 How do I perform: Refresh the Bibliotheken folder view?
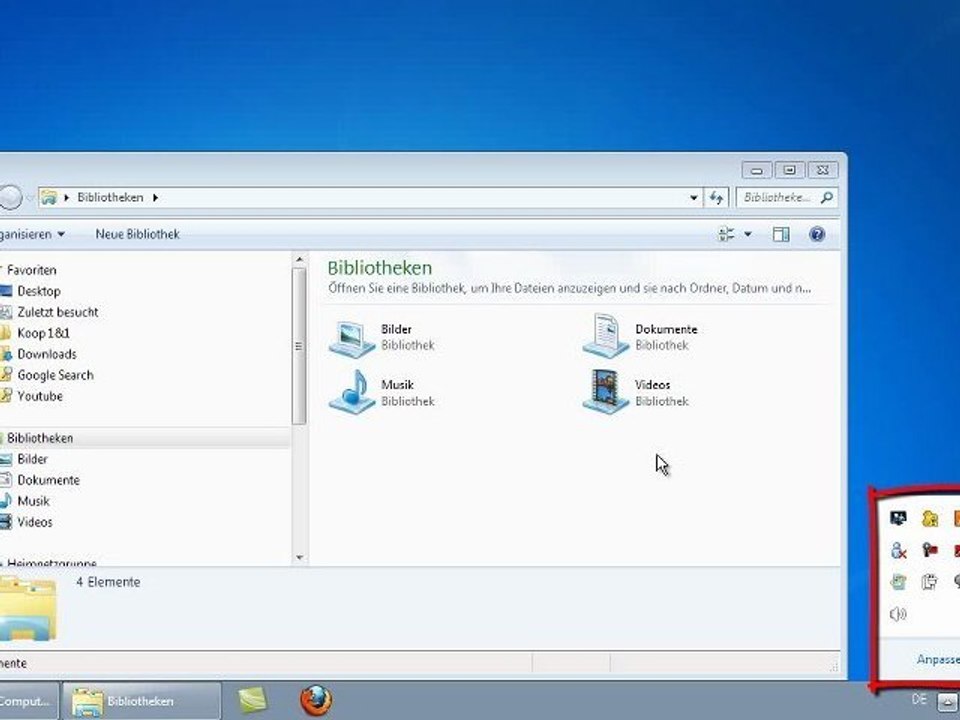716,198
